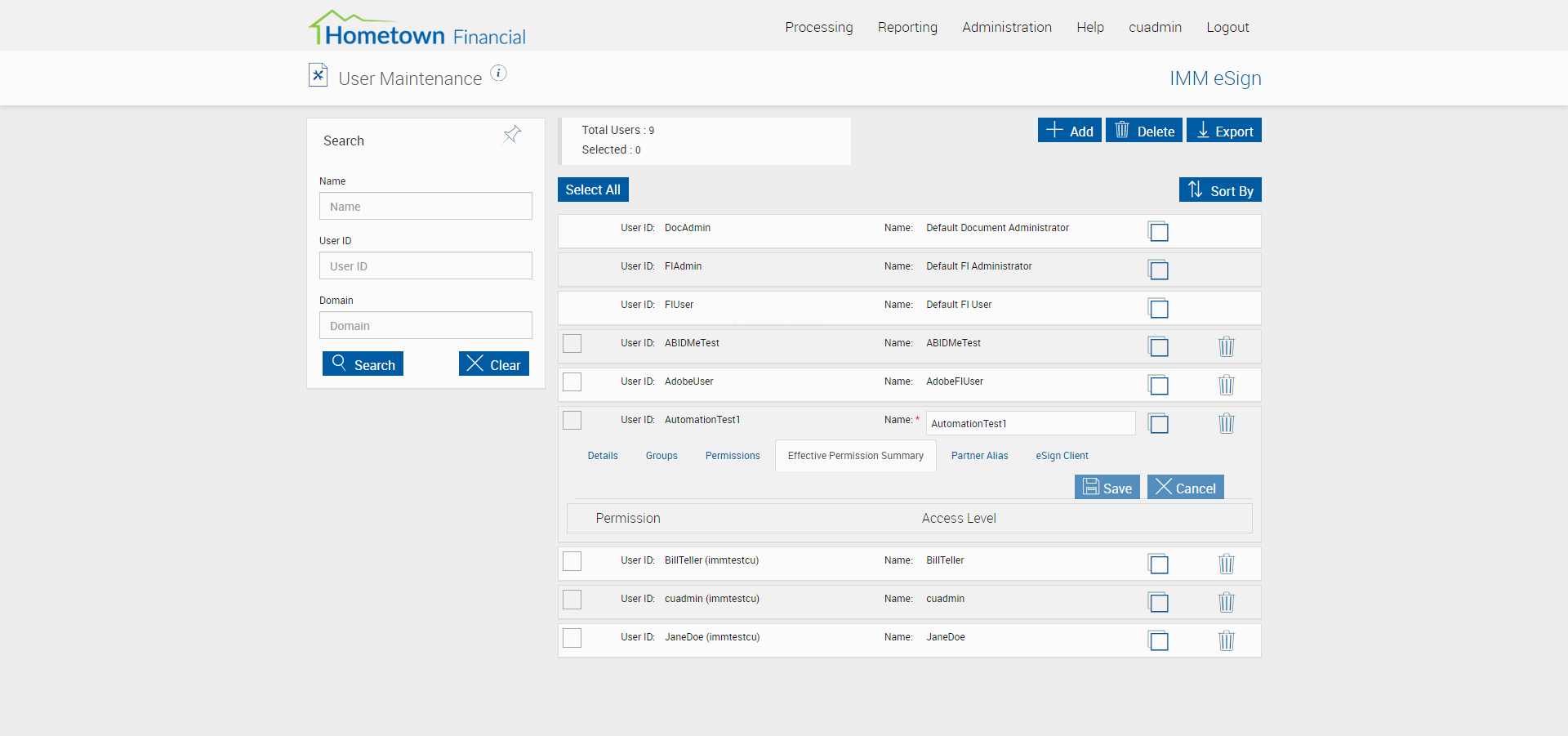Click the Permission column header

[628, 518]
